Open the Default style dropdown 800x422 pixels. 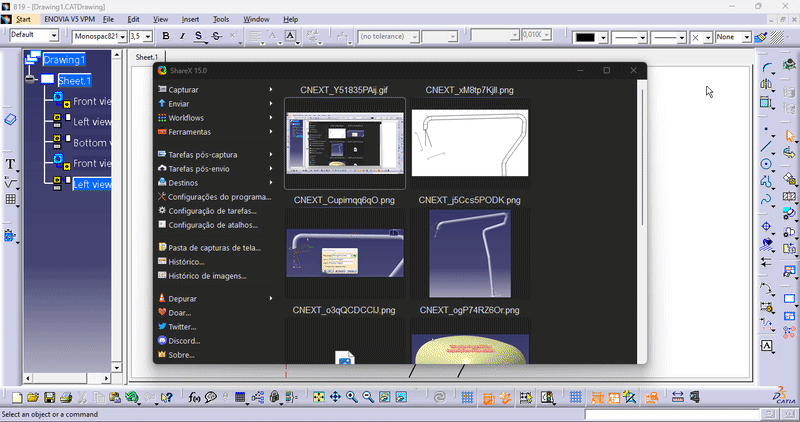point(54,36)
